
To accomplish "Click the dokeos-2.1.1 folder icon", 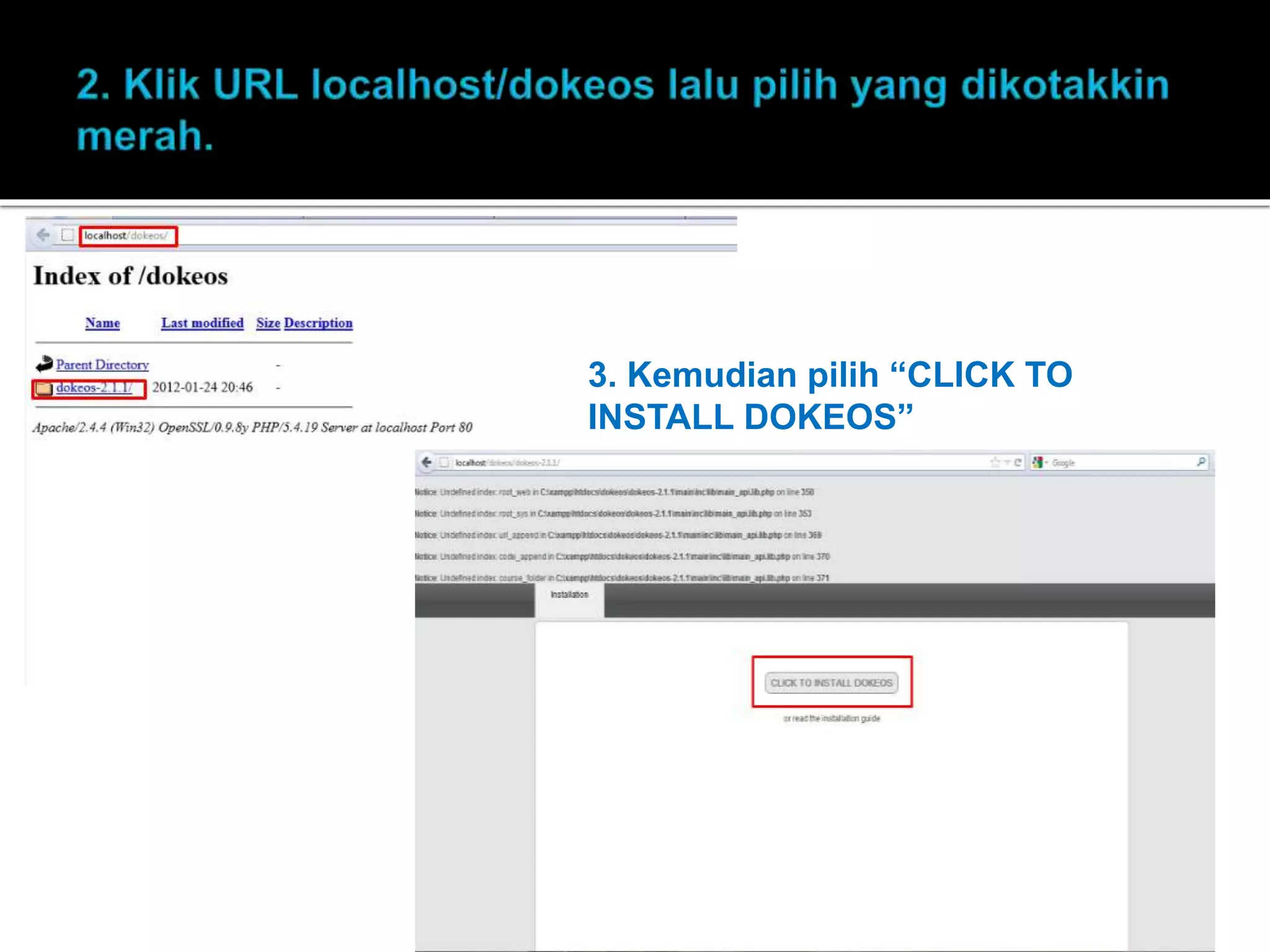I will [44, 389].
